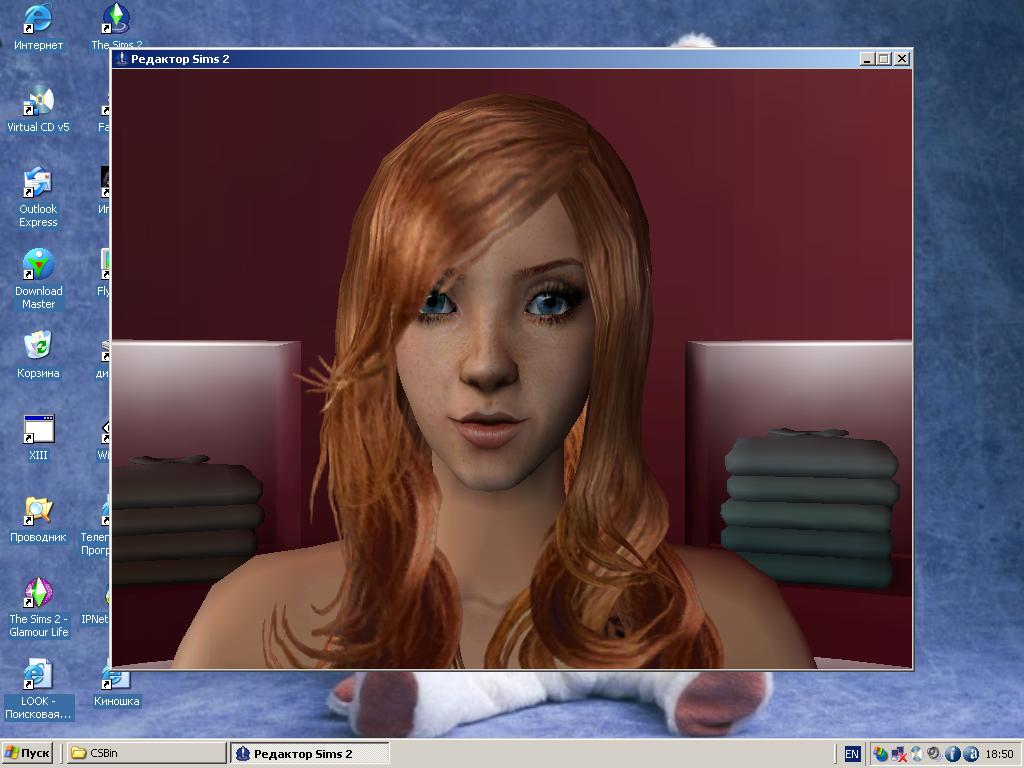Screen dimensions: 1024x768
Task: Click the Редактор Sims 2 window title bar
Action: (513, 59)
